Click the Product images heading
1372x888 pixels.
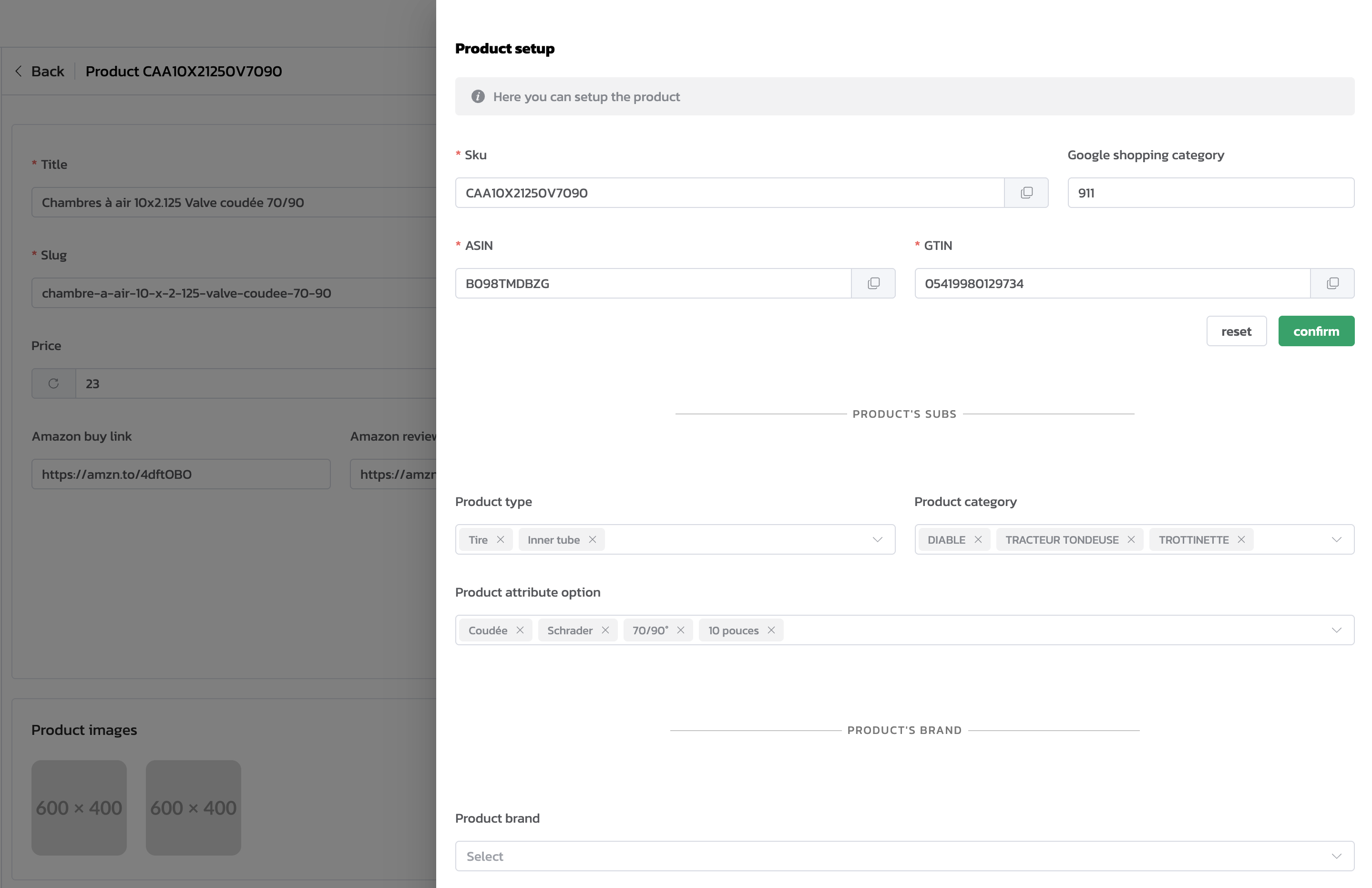[x=84, y=730]
